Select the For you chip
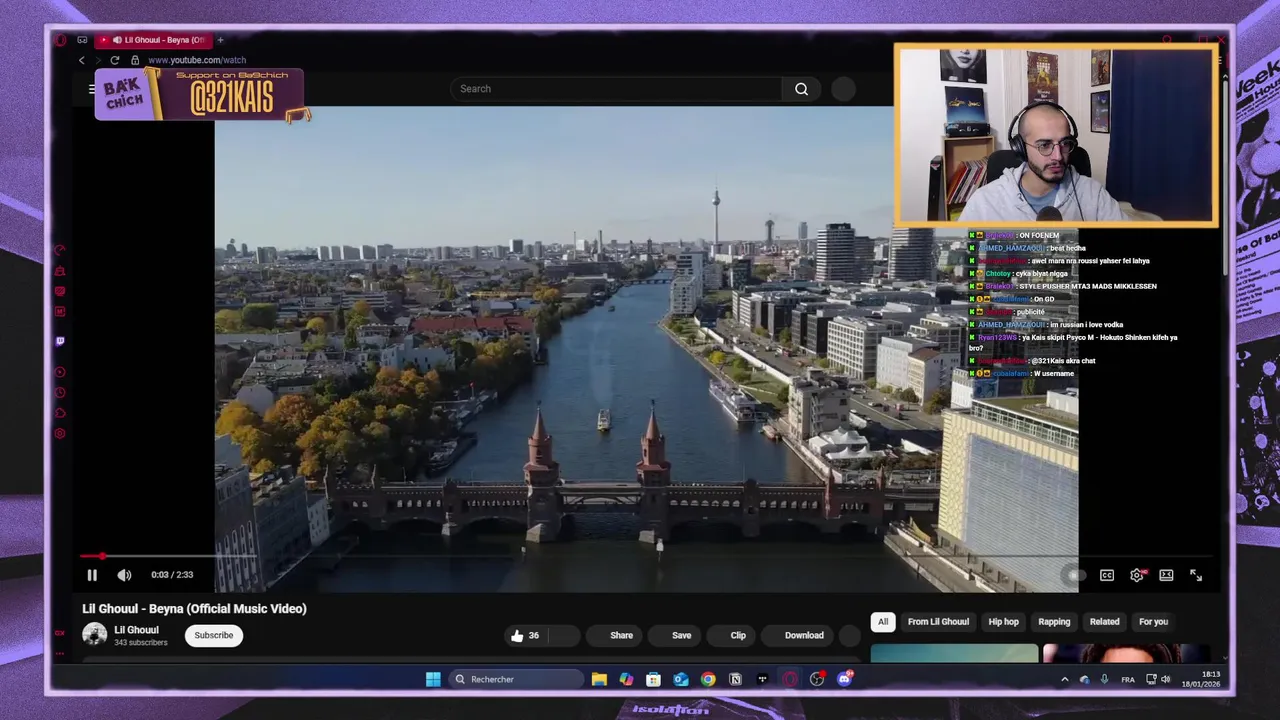The height and width of the screenshot is (720, 1280). [x=1153, y=622]
